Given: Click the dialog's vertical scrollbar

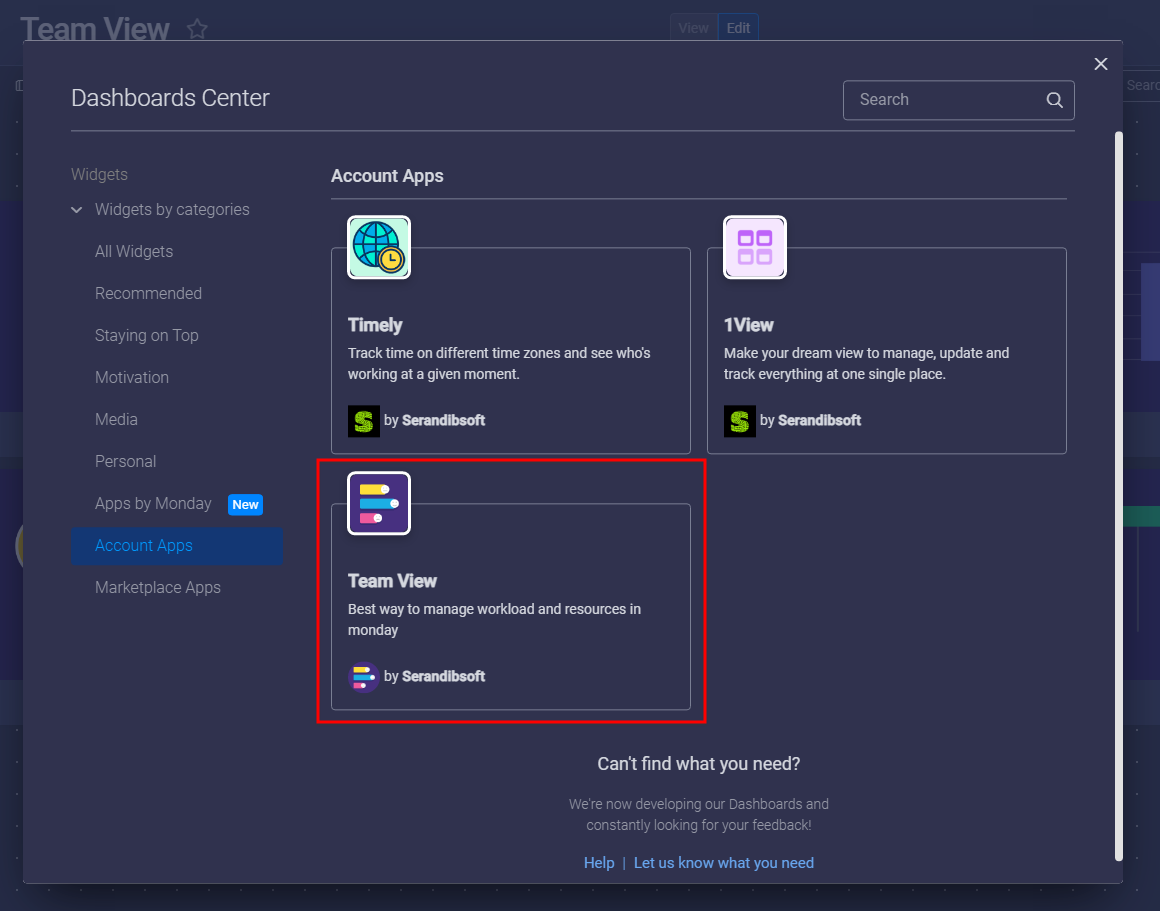Looking at the screenshot, I should (1119, 496).
